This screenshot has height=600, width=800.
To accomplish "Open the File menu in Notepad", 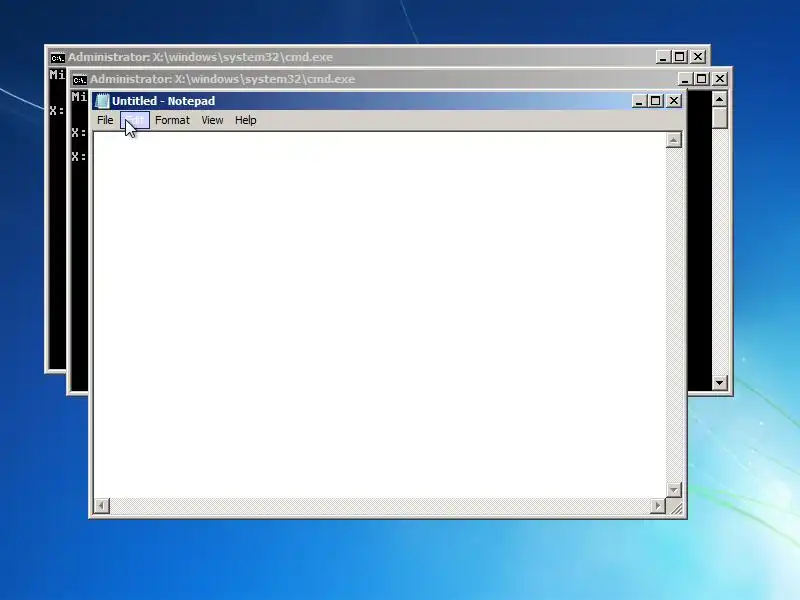I will tap(105, 120).
